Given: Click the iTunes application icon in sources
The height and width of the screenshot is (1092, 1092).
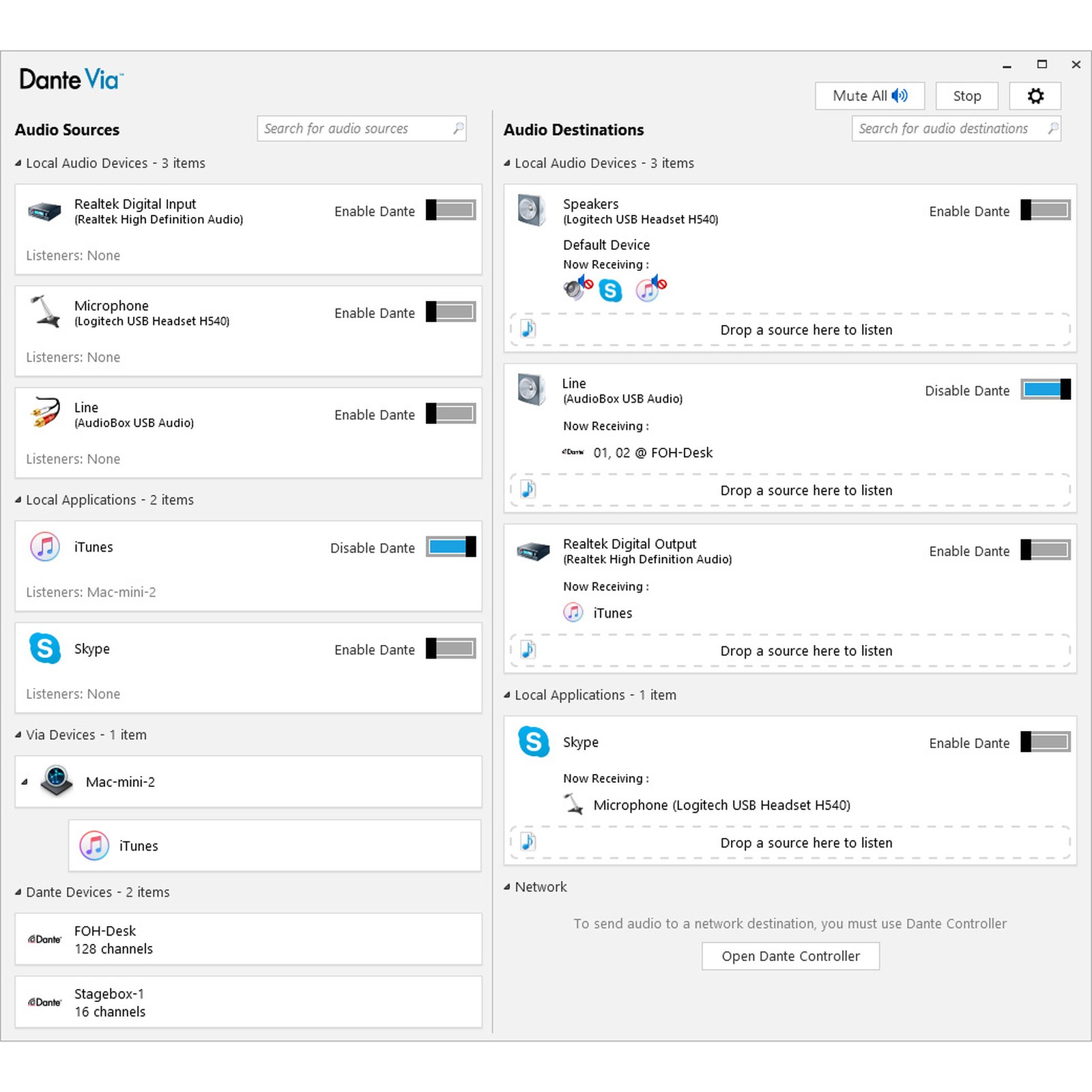Looking at the screenshot, I should [45, 547].
